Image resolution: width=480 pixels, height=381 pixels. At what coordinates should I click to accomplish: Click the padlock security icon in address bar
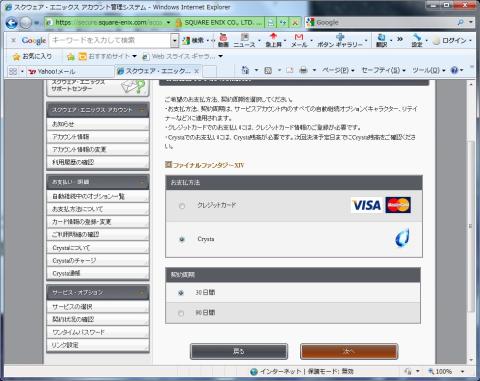point(178,23)
